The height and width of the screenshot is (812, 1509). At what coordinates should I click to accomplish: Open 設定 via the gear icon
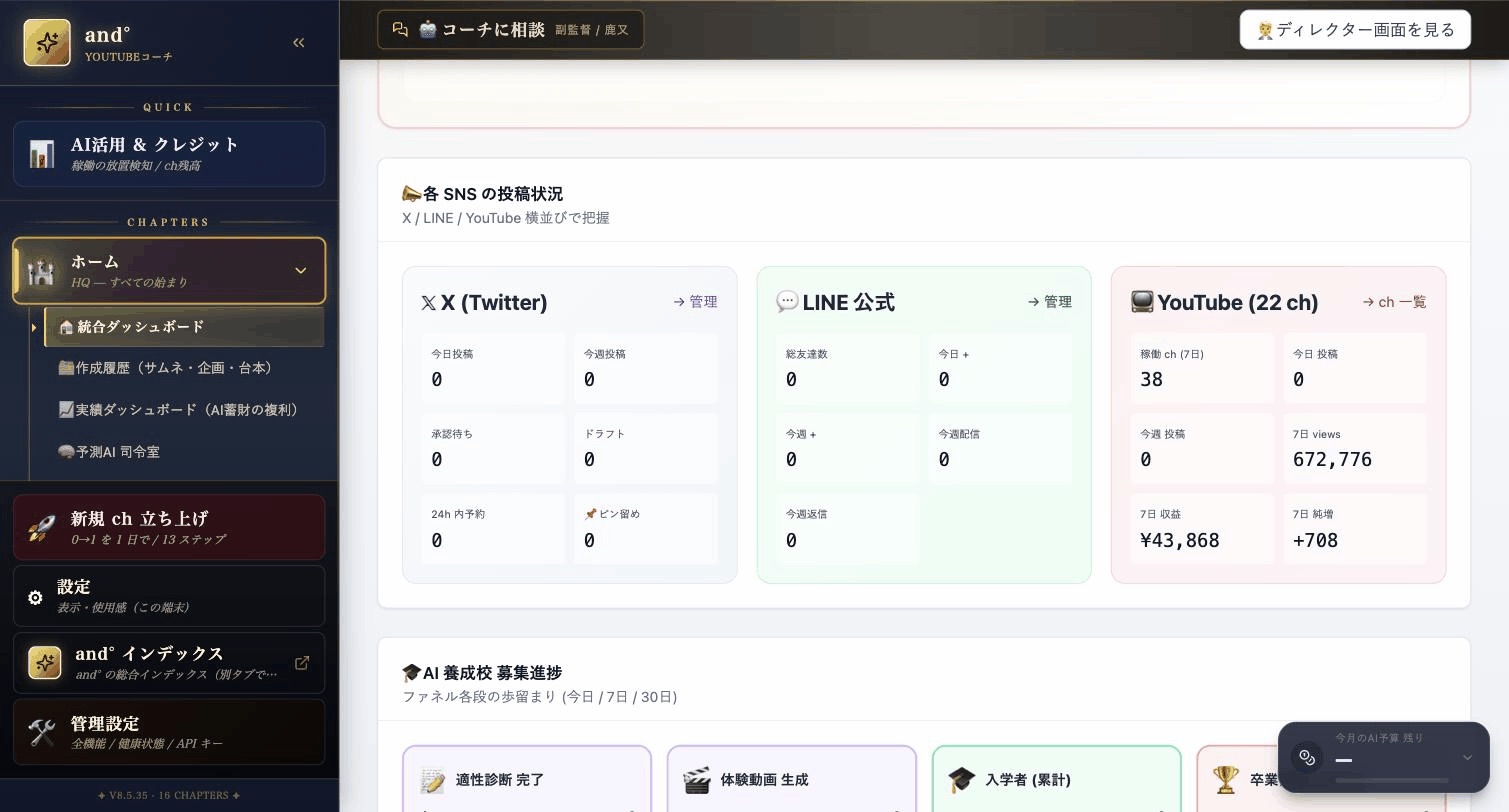pos(35,597)
